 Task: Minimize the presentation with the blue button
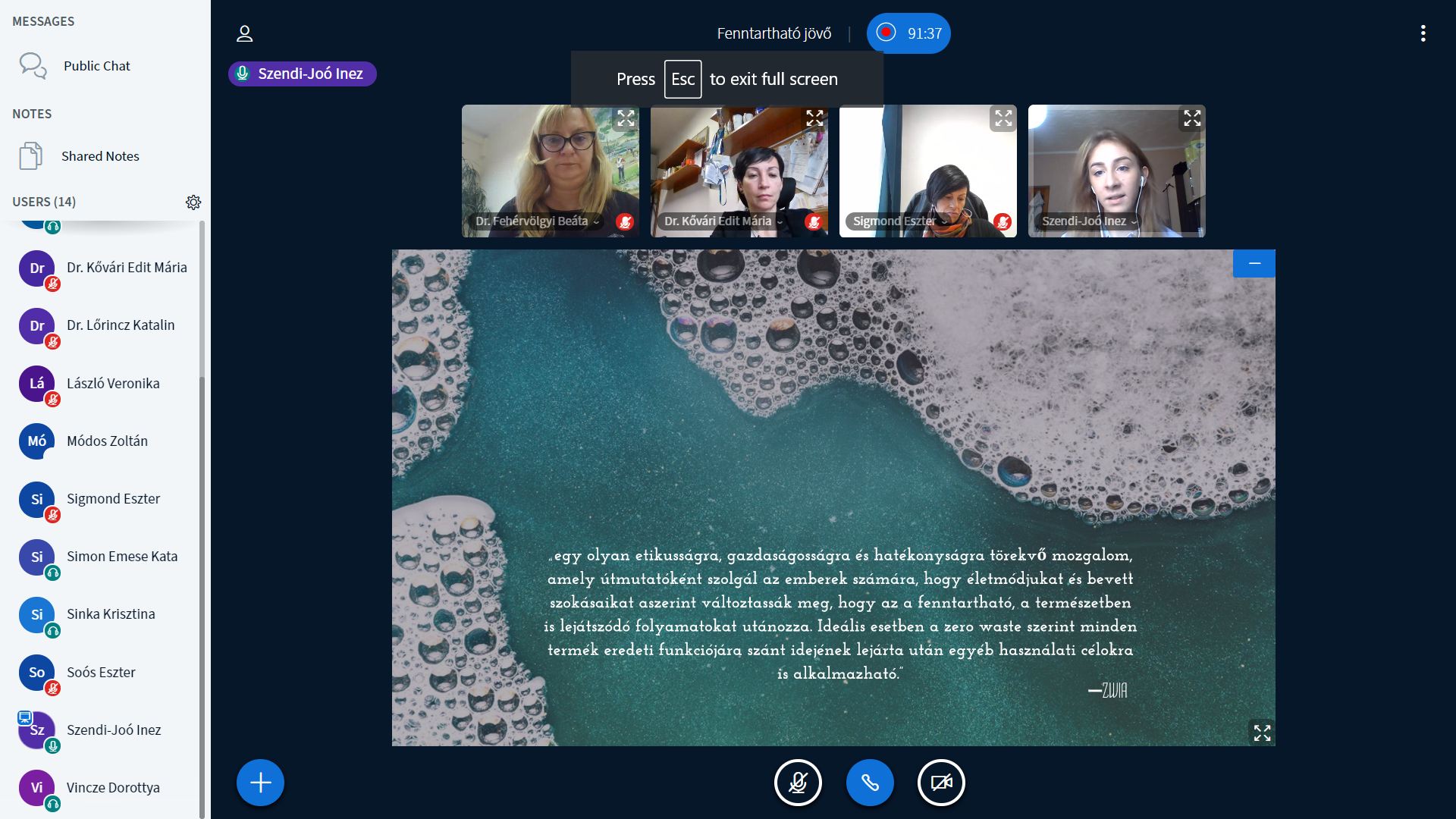coord(1254,263)
